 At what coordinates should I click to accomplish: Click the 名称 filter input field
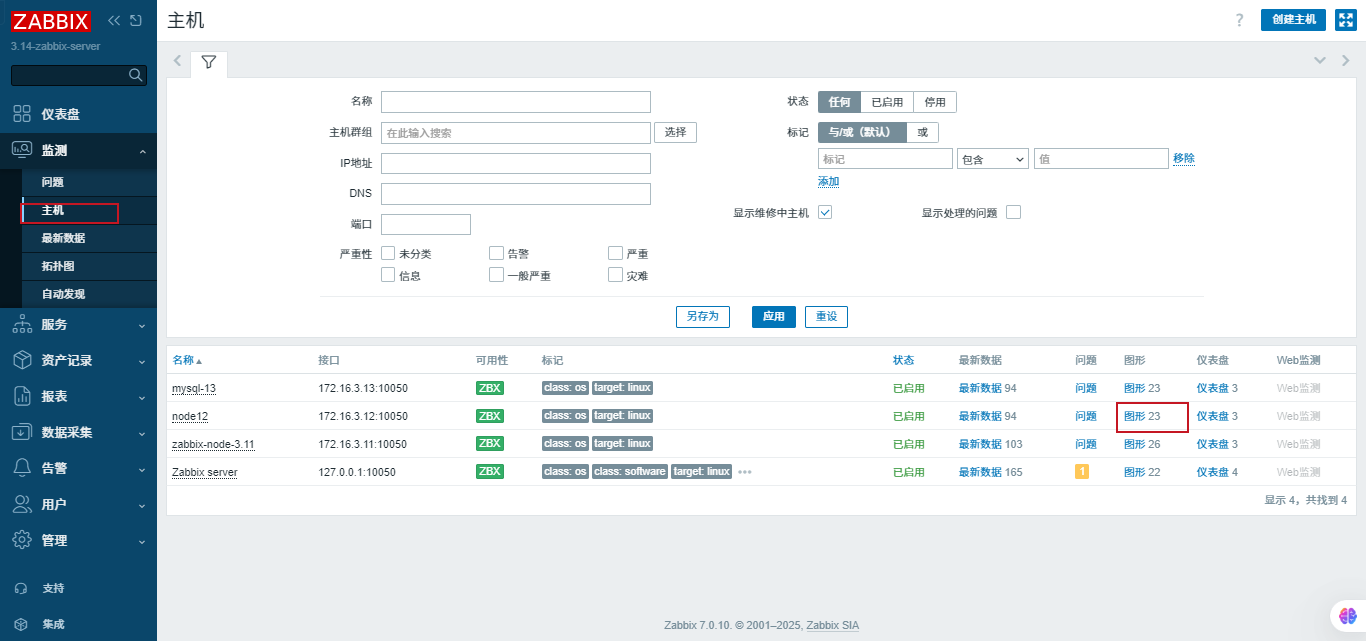click(x=516, y=102)
